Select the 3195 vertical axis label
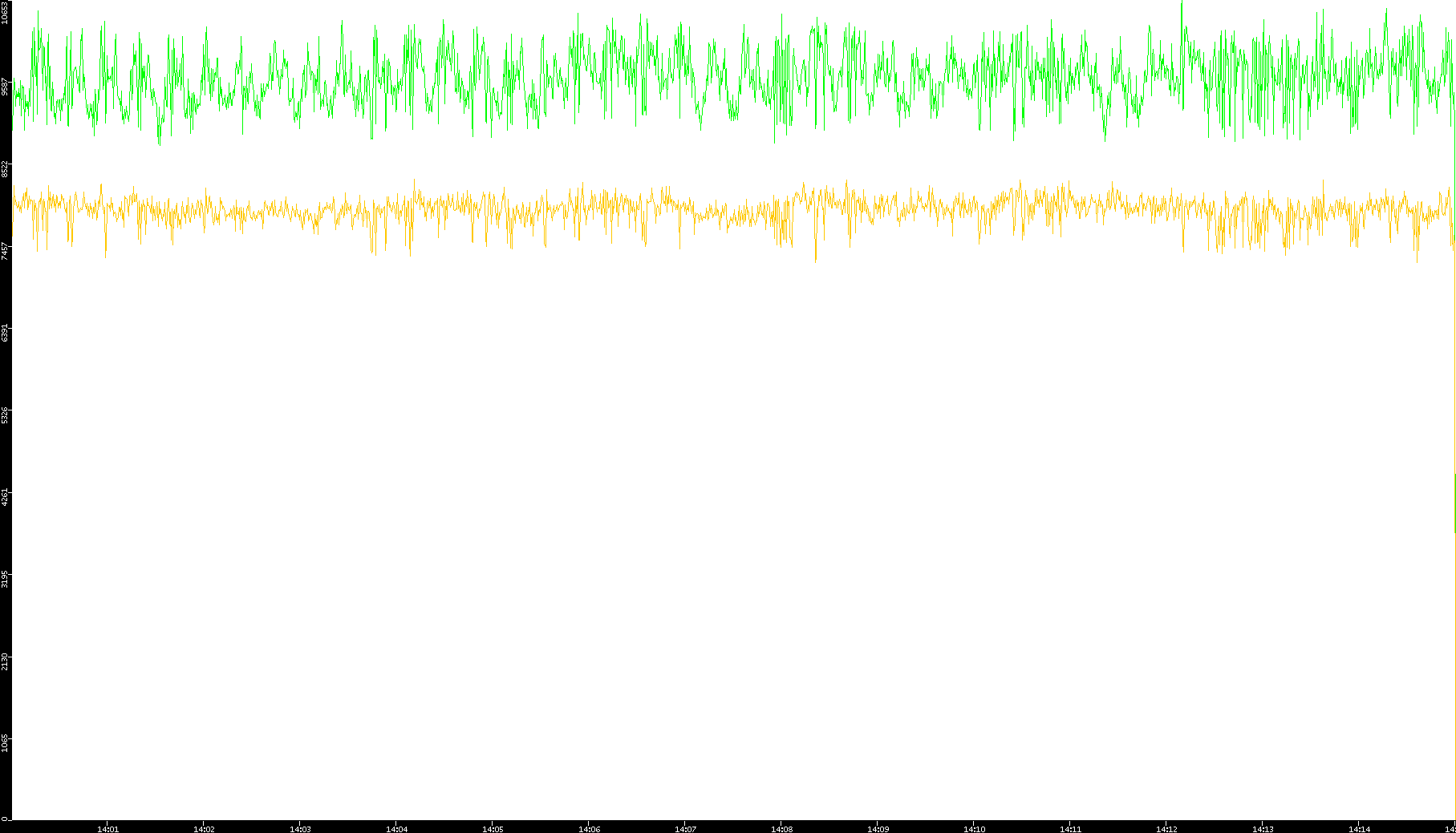Screen dimensions: 1456x833 click(5, 578)
